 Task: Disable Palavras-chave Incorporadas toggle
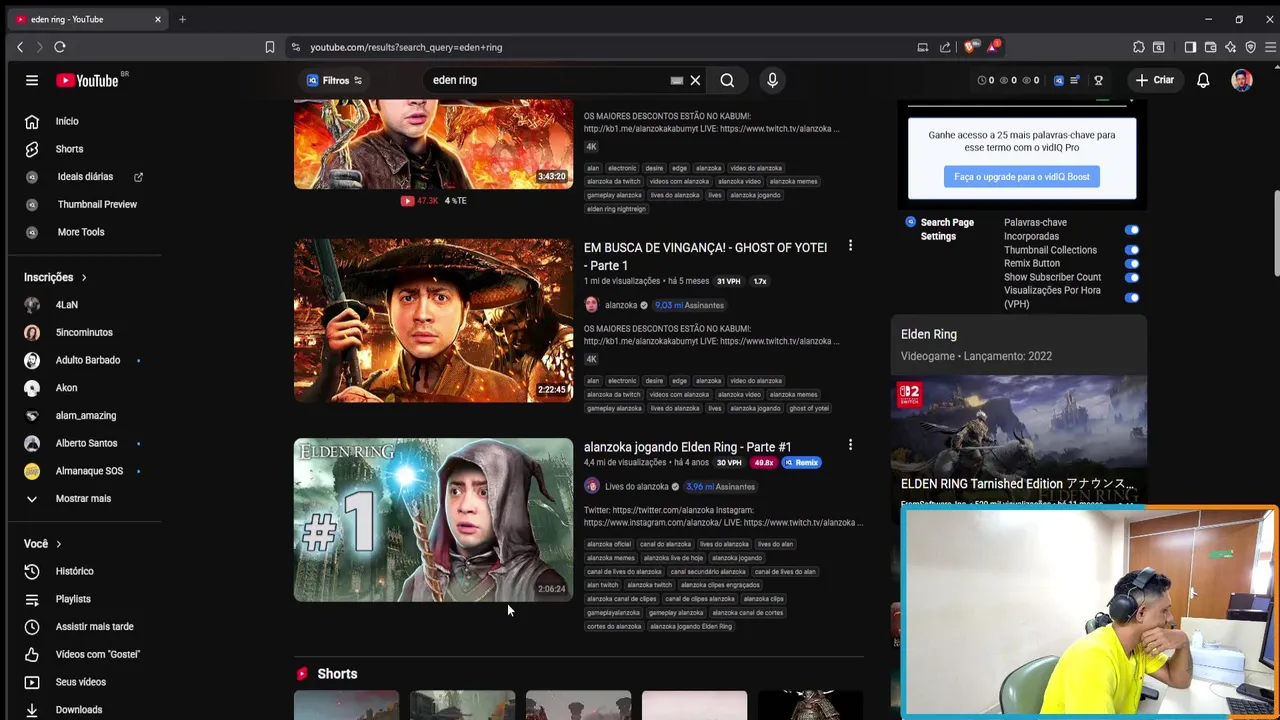click(x=1132, y=230)
